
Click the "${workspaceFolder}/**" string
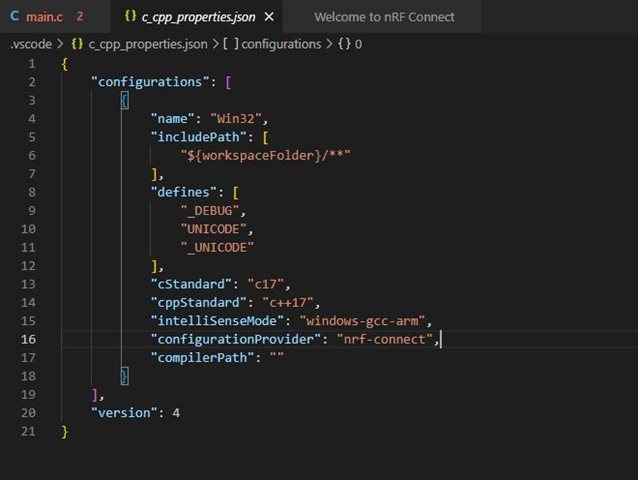point(265,155)
